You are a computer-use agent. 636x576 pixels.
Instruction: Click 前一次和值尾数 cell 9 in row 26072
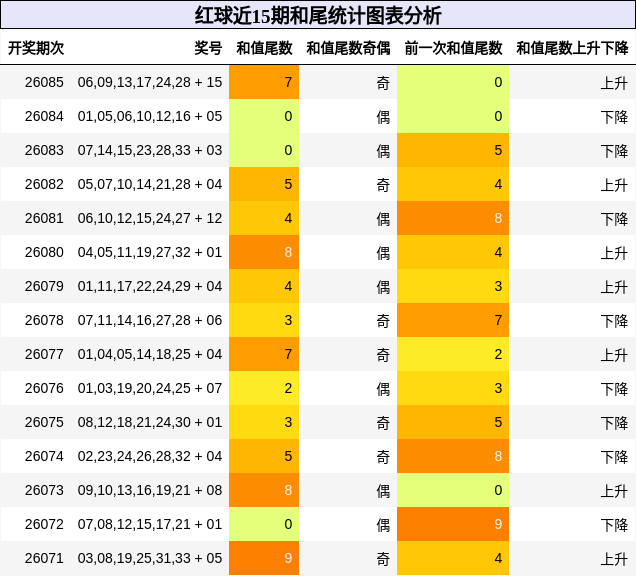coord(453,524)
